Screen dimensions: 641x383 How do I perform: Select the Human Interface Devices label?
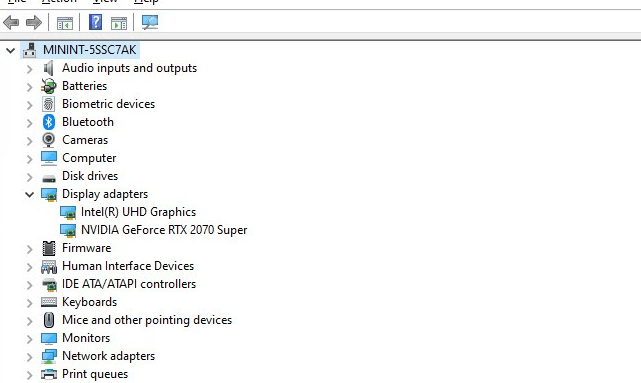128,266
